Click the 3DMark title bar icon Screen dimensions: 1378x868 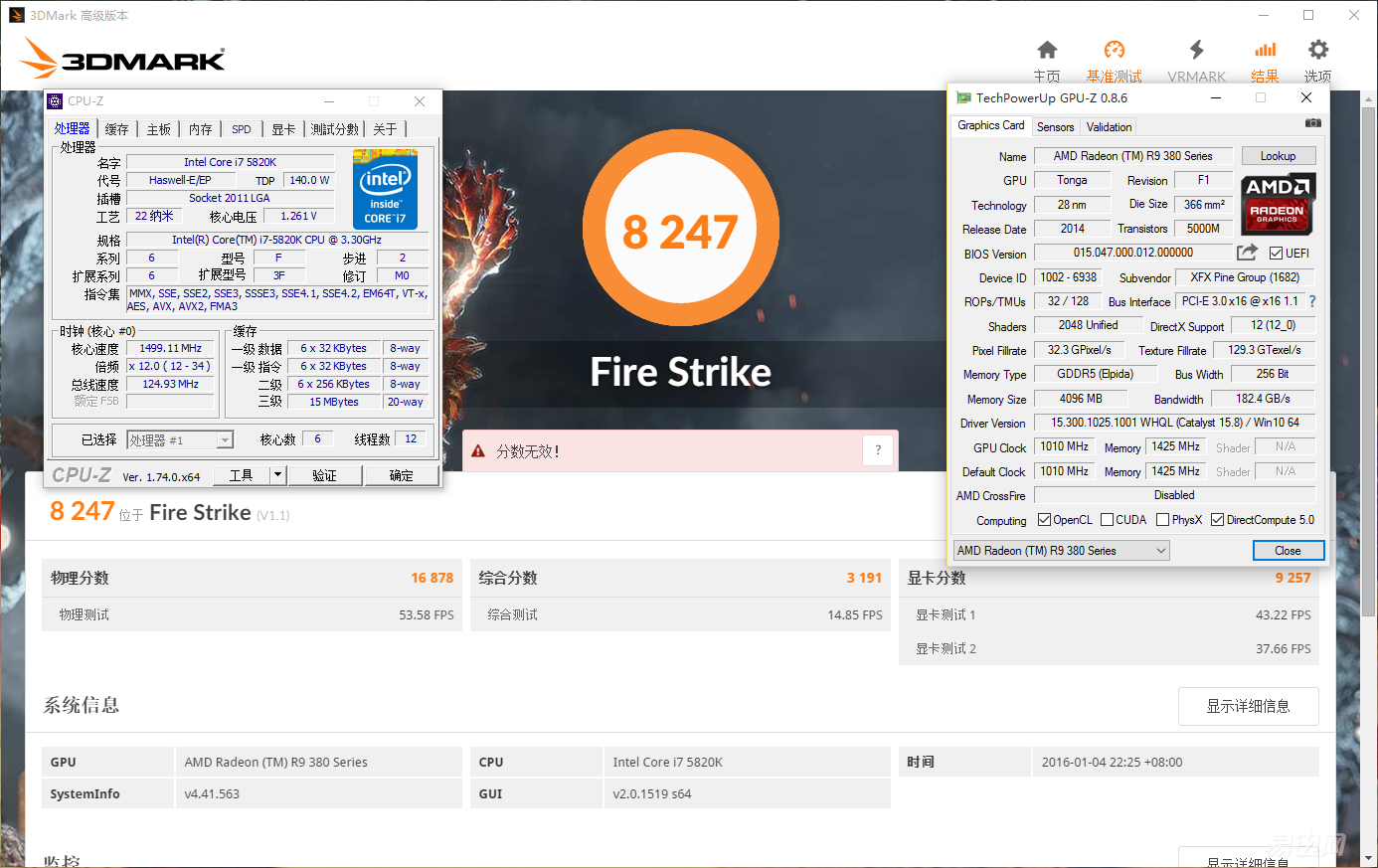click(x=16, y=15)
